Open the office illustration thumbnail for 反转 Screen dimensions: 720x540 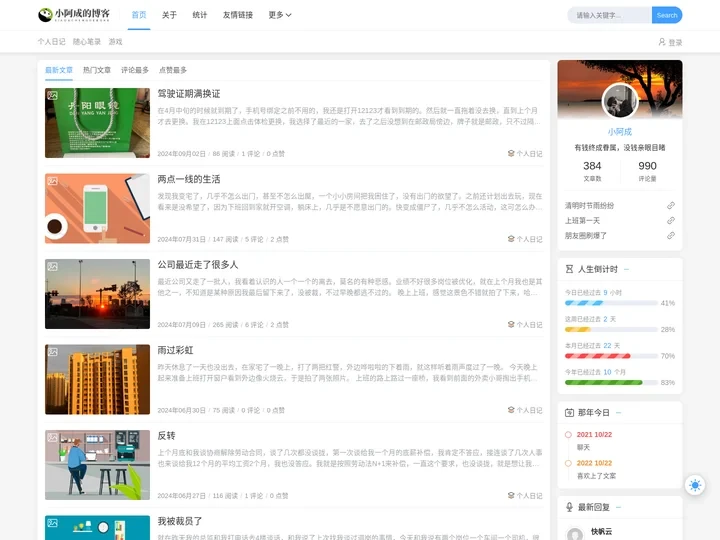(x=97, y=465)
